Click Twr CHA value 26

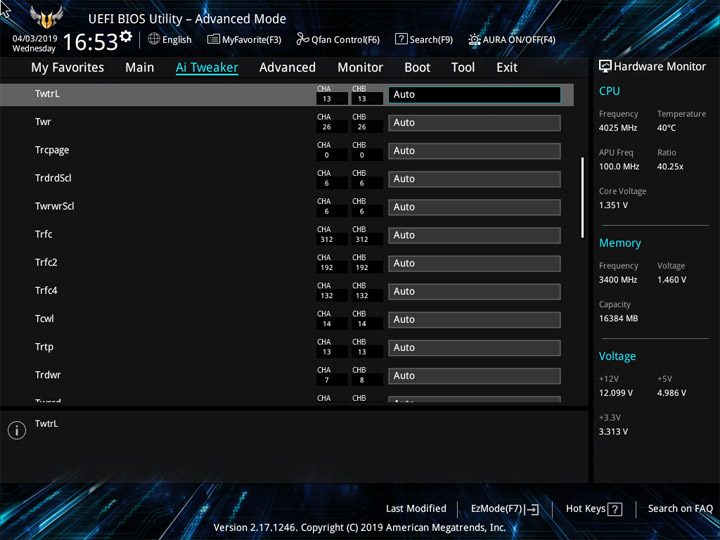(327, 127)
